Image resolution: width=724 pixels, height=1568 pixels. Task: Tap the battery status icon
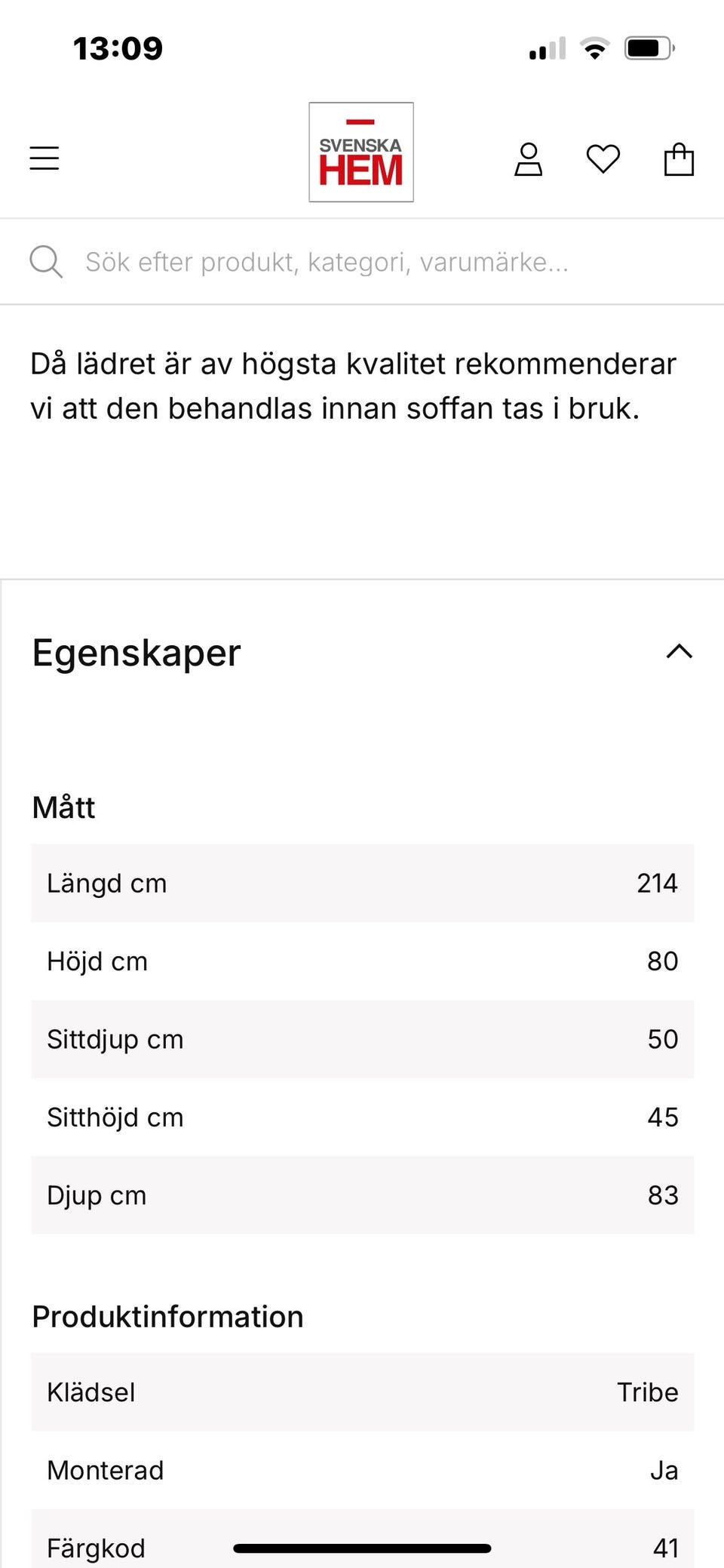pos(649,49)
